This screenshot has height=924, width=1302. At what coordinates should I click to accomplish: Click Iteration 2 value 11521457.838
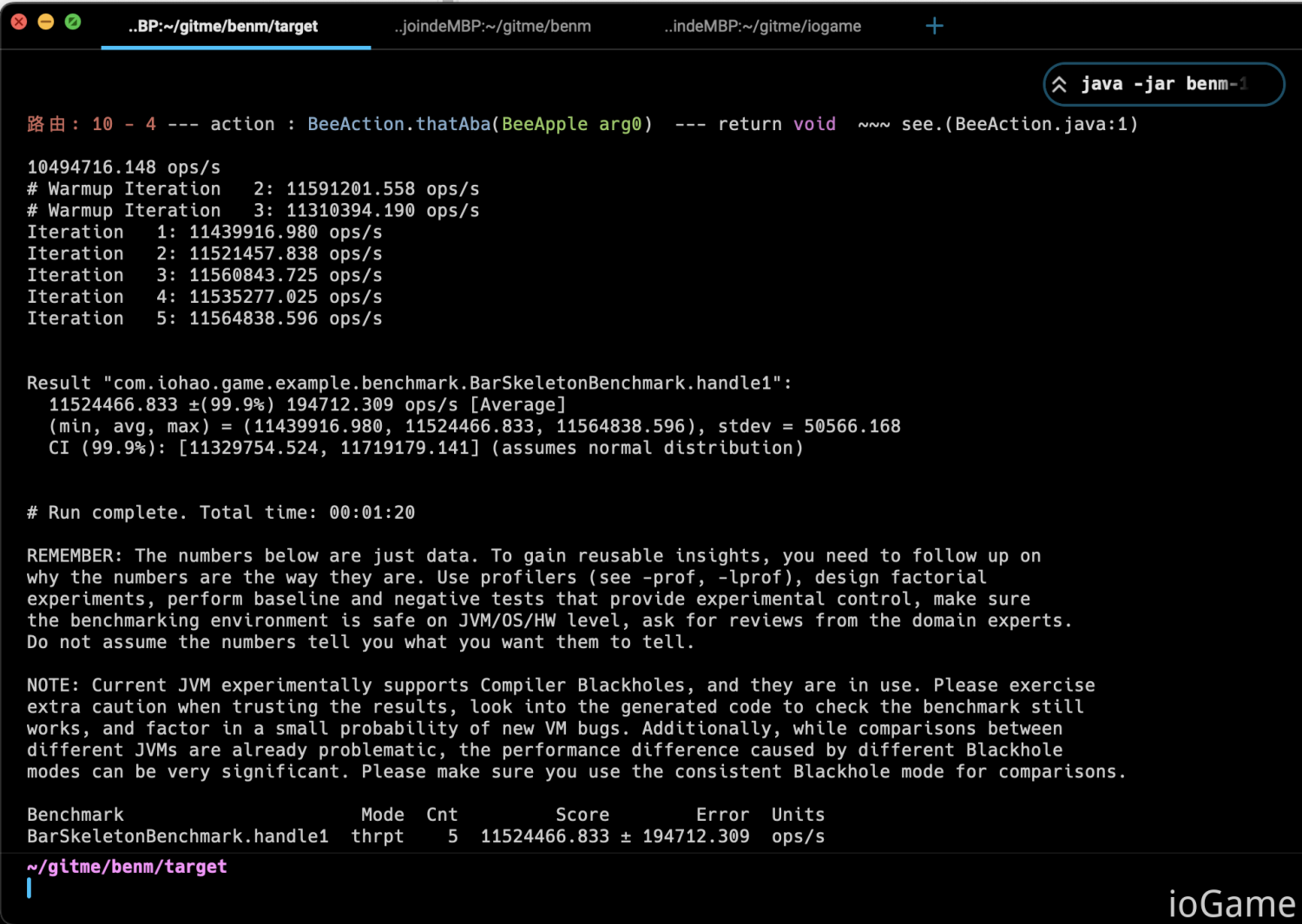click(253, 254)
